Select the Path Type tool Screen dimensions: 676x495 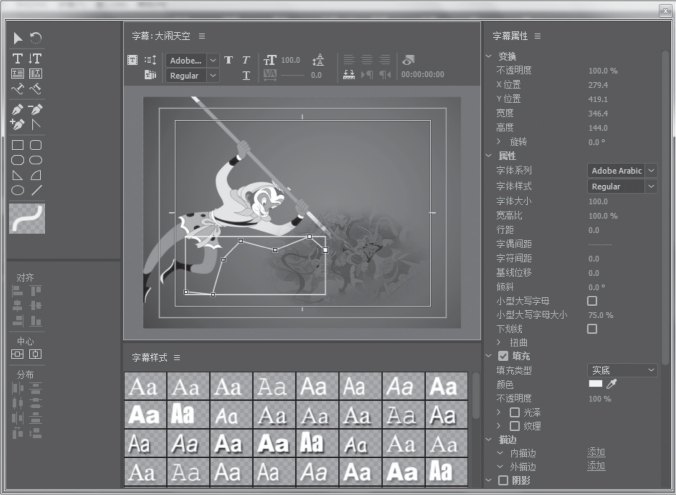click(18, 89)
